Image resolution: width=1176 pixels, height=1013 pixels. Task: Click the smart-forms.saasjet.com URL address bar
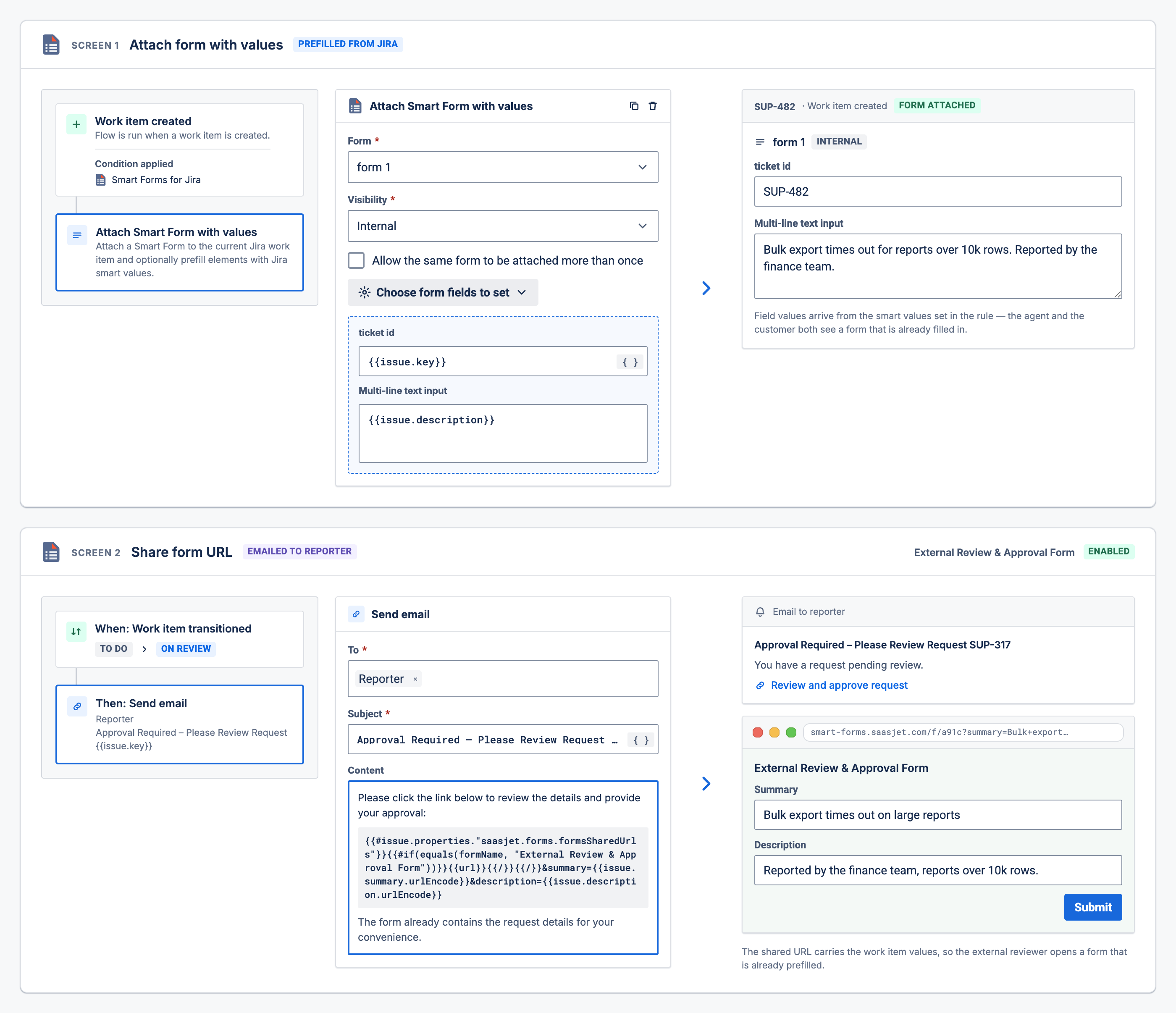tap(963, 732)
